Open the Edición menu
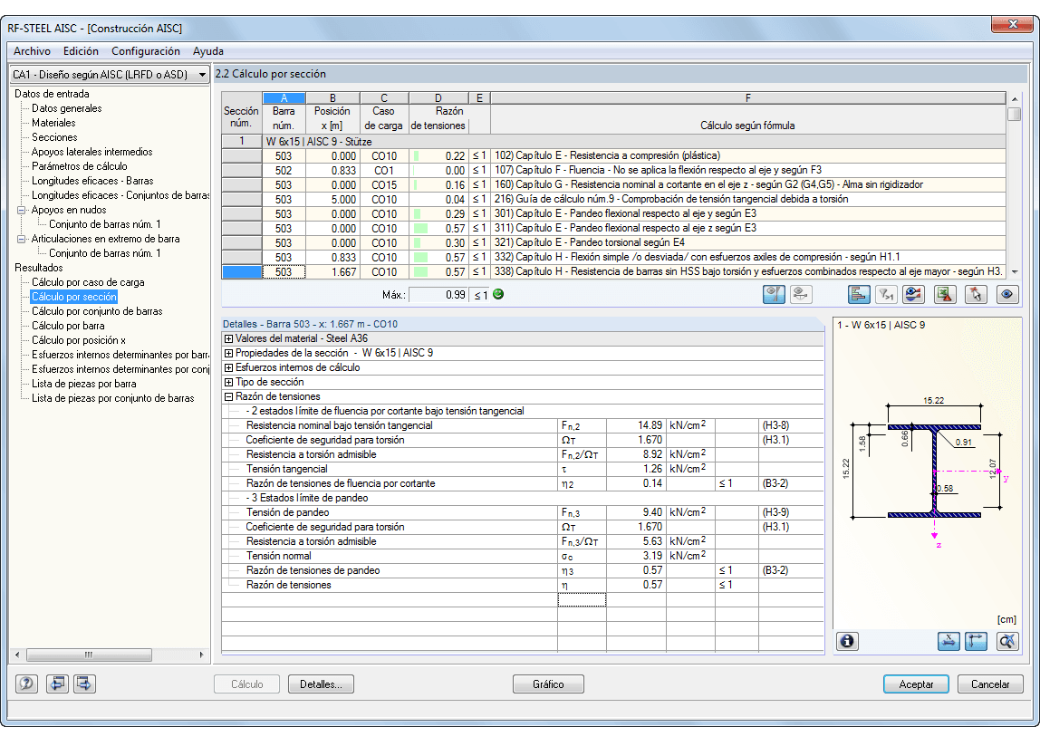 pos(81,51)
